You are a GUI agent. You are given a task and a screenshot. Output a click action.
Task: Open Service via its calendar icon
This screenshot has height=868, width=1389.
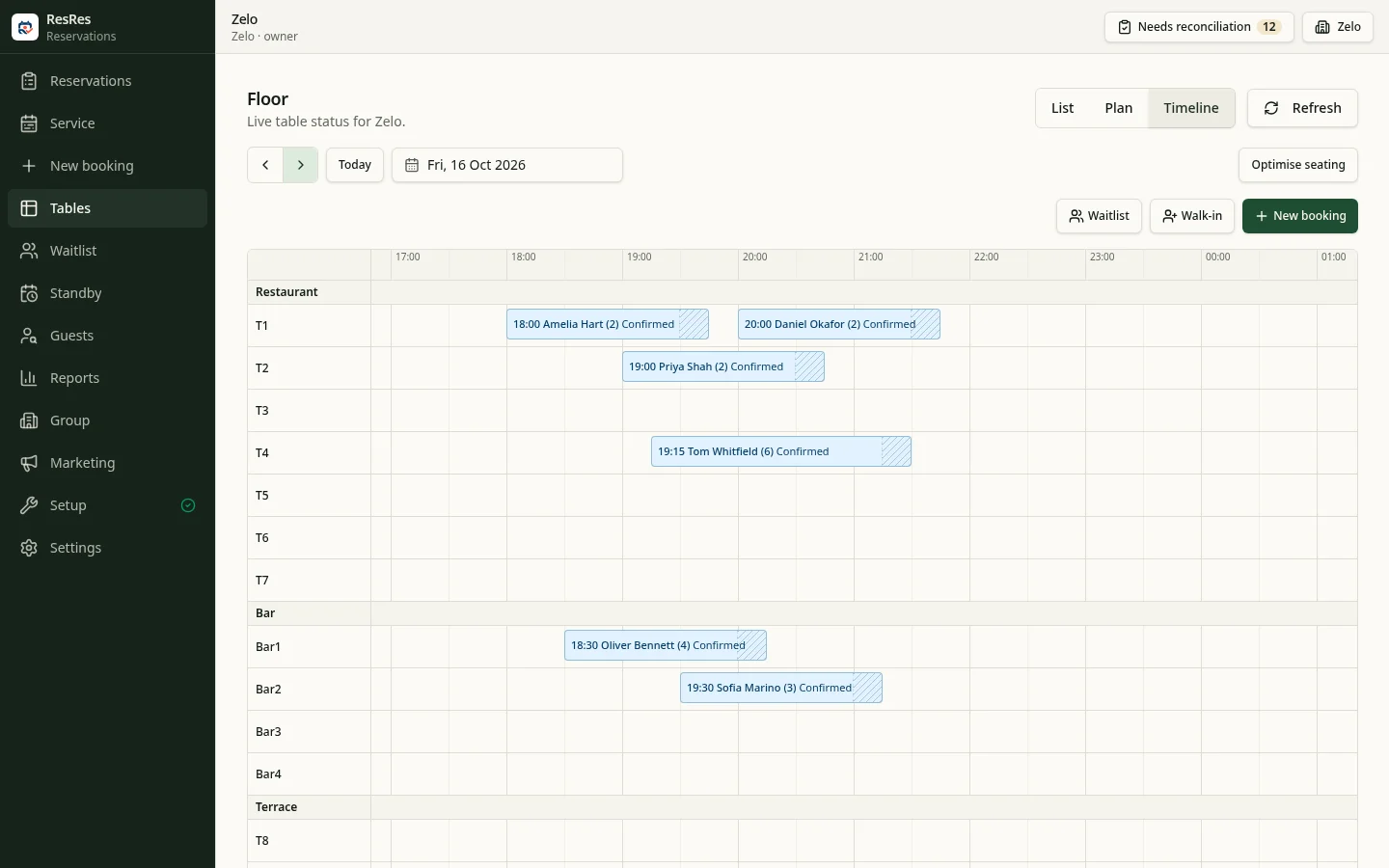[x=29, y=123]
